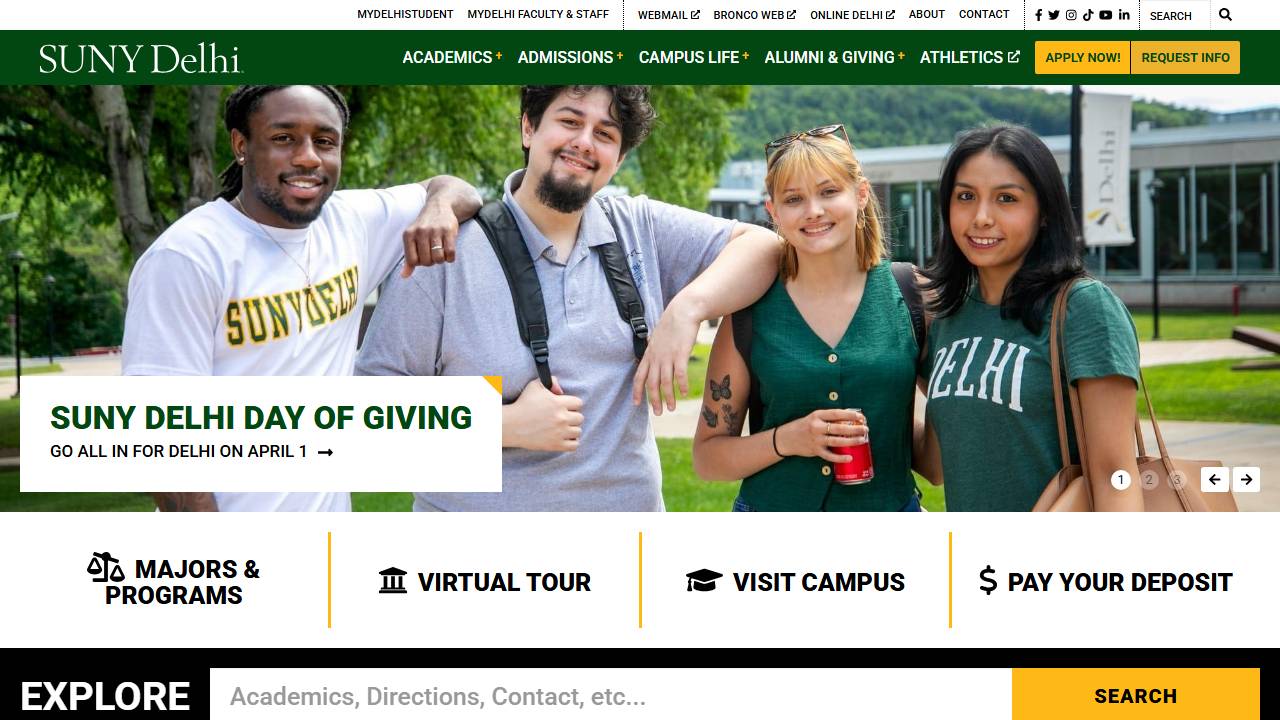The image size is (1280, 720).
Task: Expand the Campus Life menu
Action: tap(694, 57)
